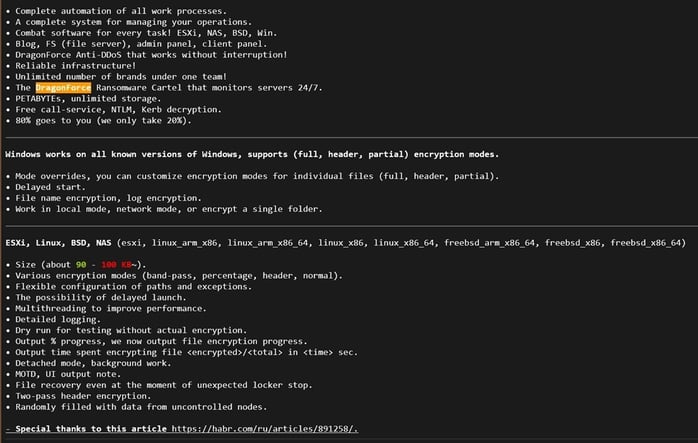Screen dimensions: 698x443
Task: Click the highlighted DragonForce word
Action: [63, 87]
